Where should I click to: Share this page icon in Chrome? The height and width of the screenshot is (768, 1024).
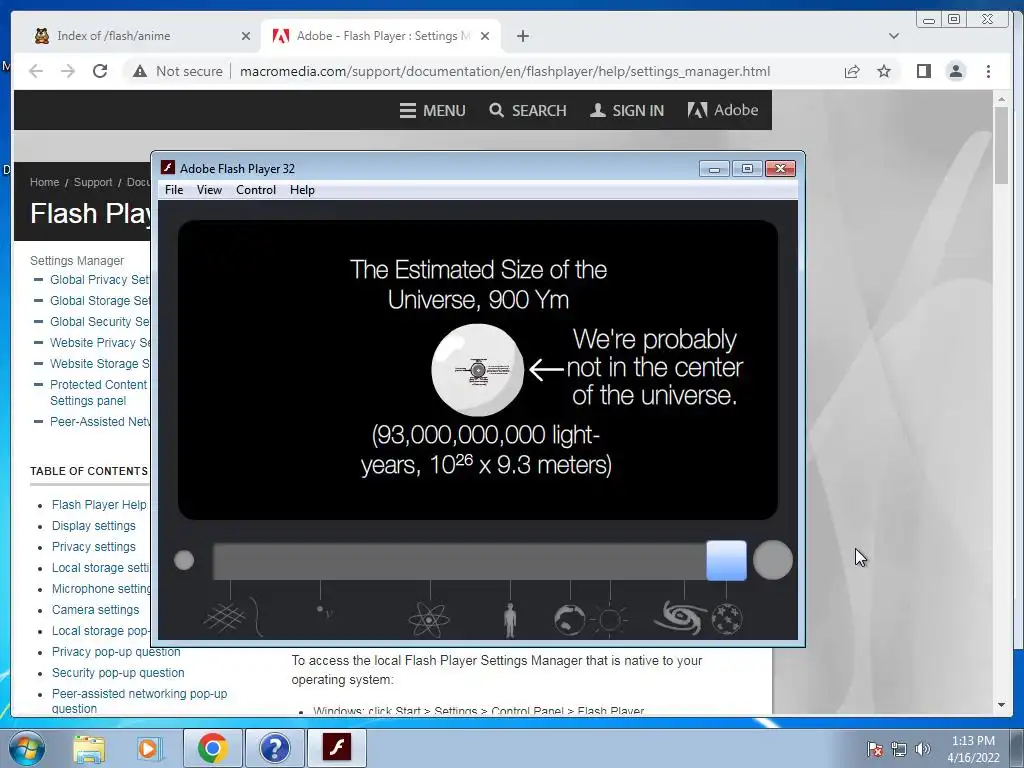(852, 71)
